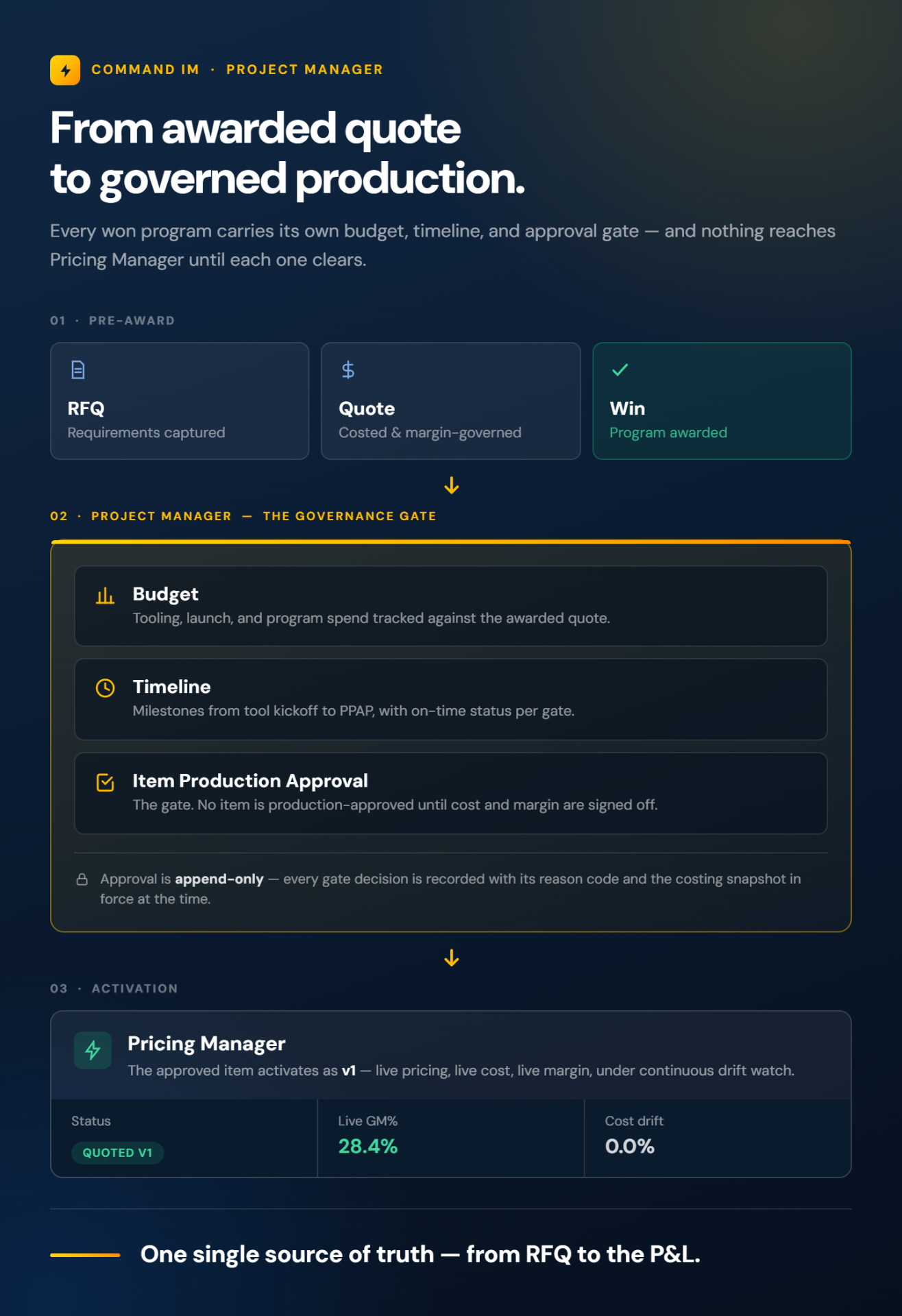Click the Cost drift 0.0% value
902x1316 pixels.
629,1146
